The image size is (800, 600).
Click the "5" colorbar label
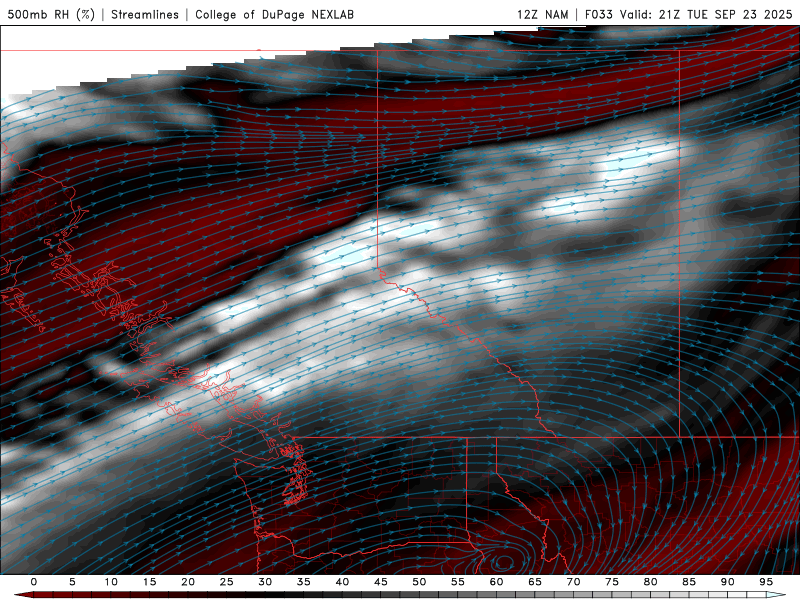tap(72, 582)
